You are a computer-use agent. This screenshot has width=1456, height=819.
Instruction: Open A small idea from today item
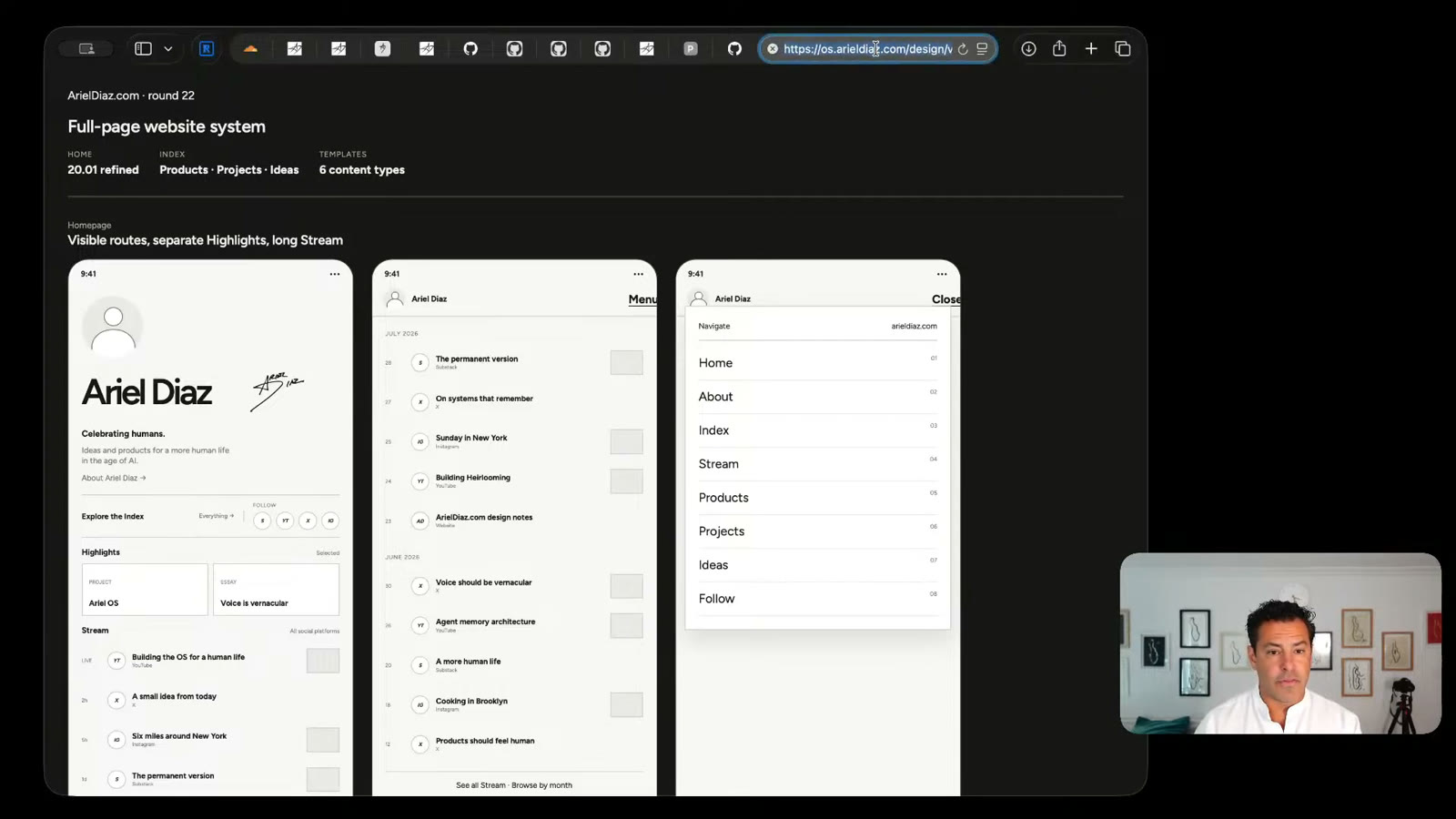174,696
